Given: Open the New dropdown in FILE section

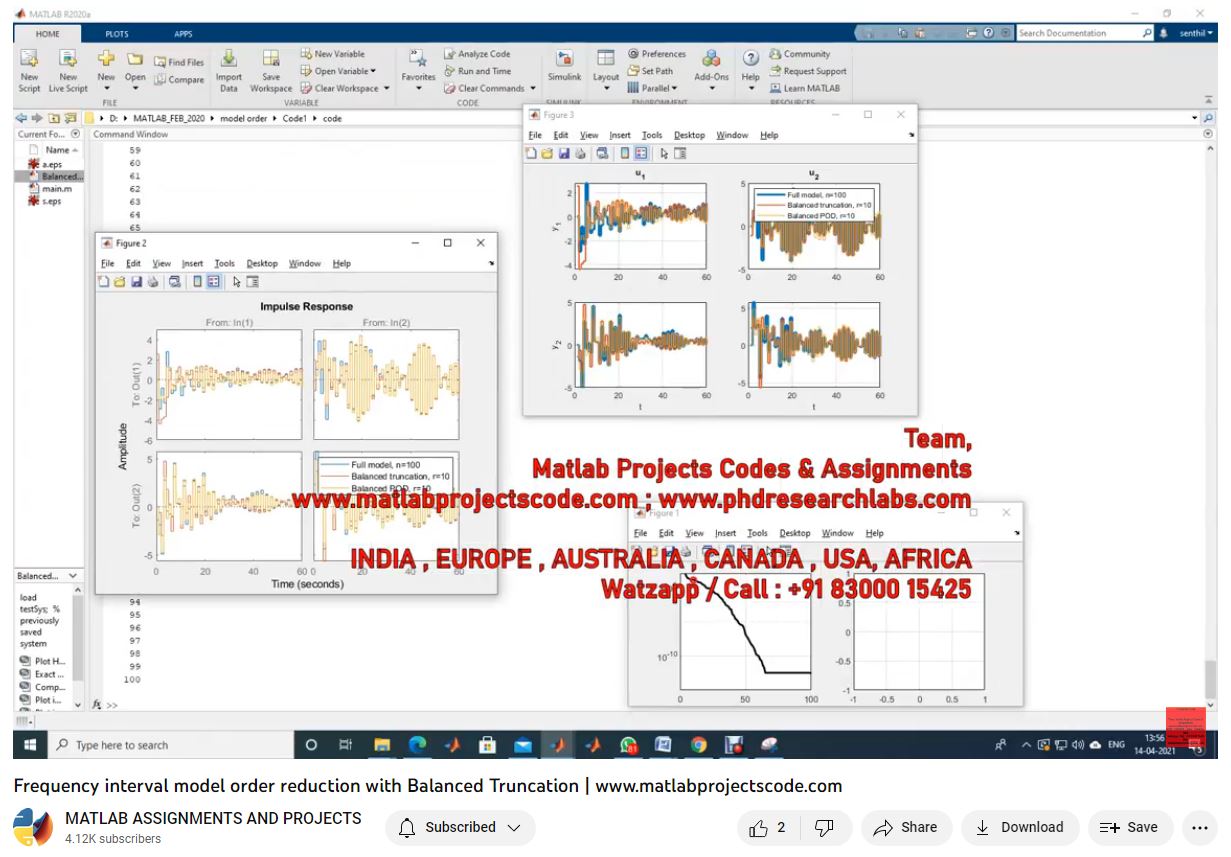Looking at the screenshot, I should coord(106,89).
